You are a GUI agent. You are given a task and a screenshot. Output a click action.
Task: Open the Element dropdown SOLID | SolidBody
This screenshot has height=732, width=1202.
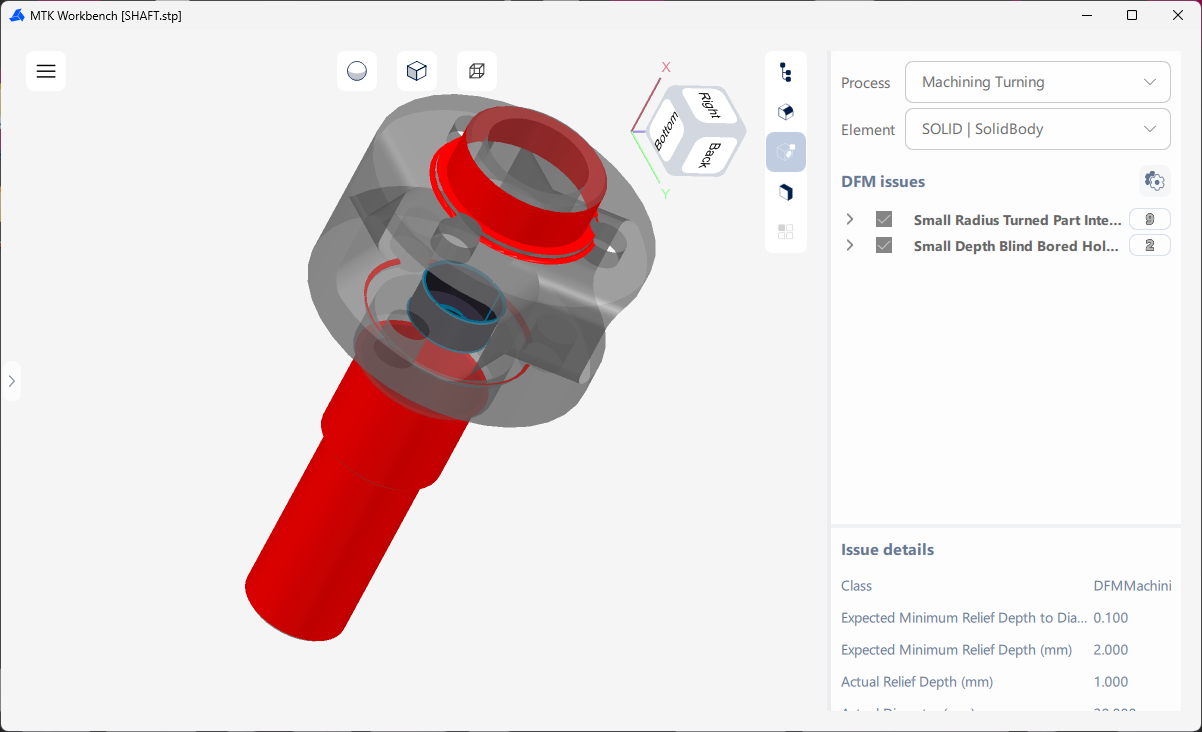1037,129
